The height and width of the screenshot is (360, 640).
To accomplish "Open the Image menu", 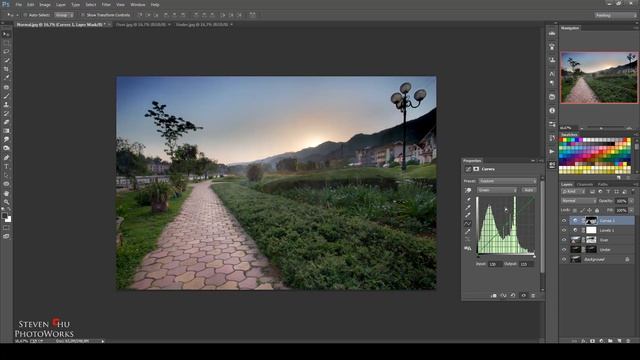I will (x=44, y=5).
